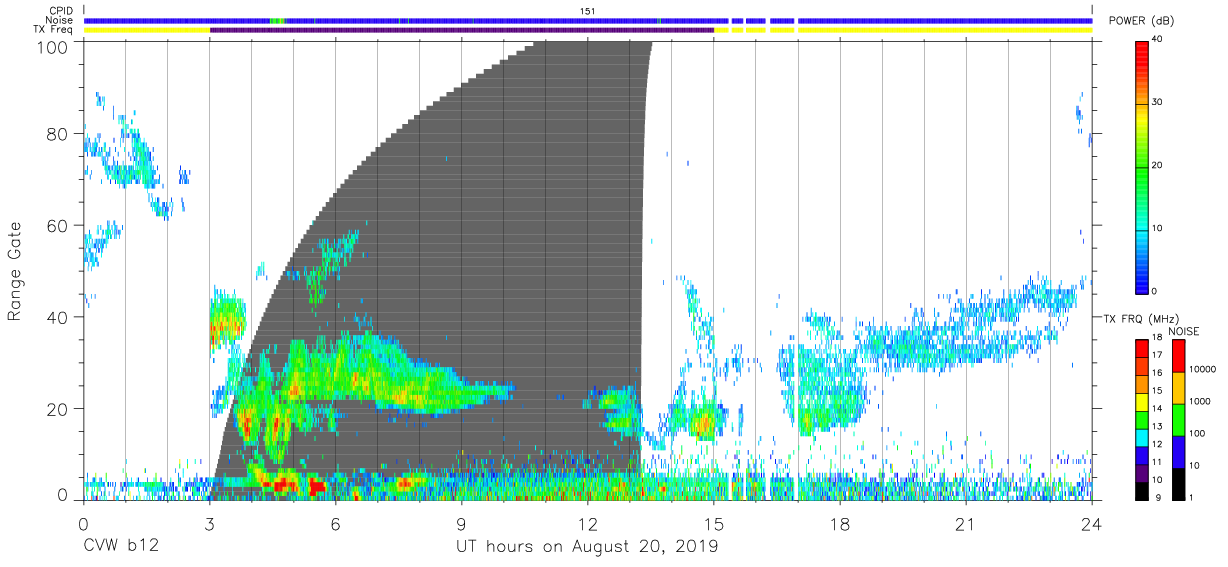Click the x-axis tick label '21'
The width and height of the screenshot is (1228, 567).
click(x=966, y=524)
